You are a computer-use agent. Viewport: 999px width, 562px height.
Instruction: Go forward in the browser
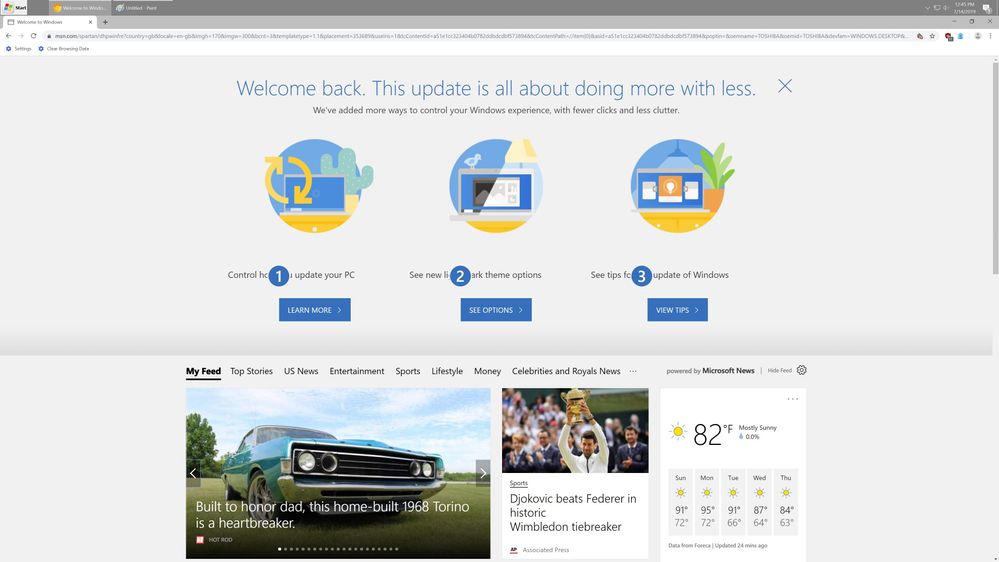(x=21, y=36)
